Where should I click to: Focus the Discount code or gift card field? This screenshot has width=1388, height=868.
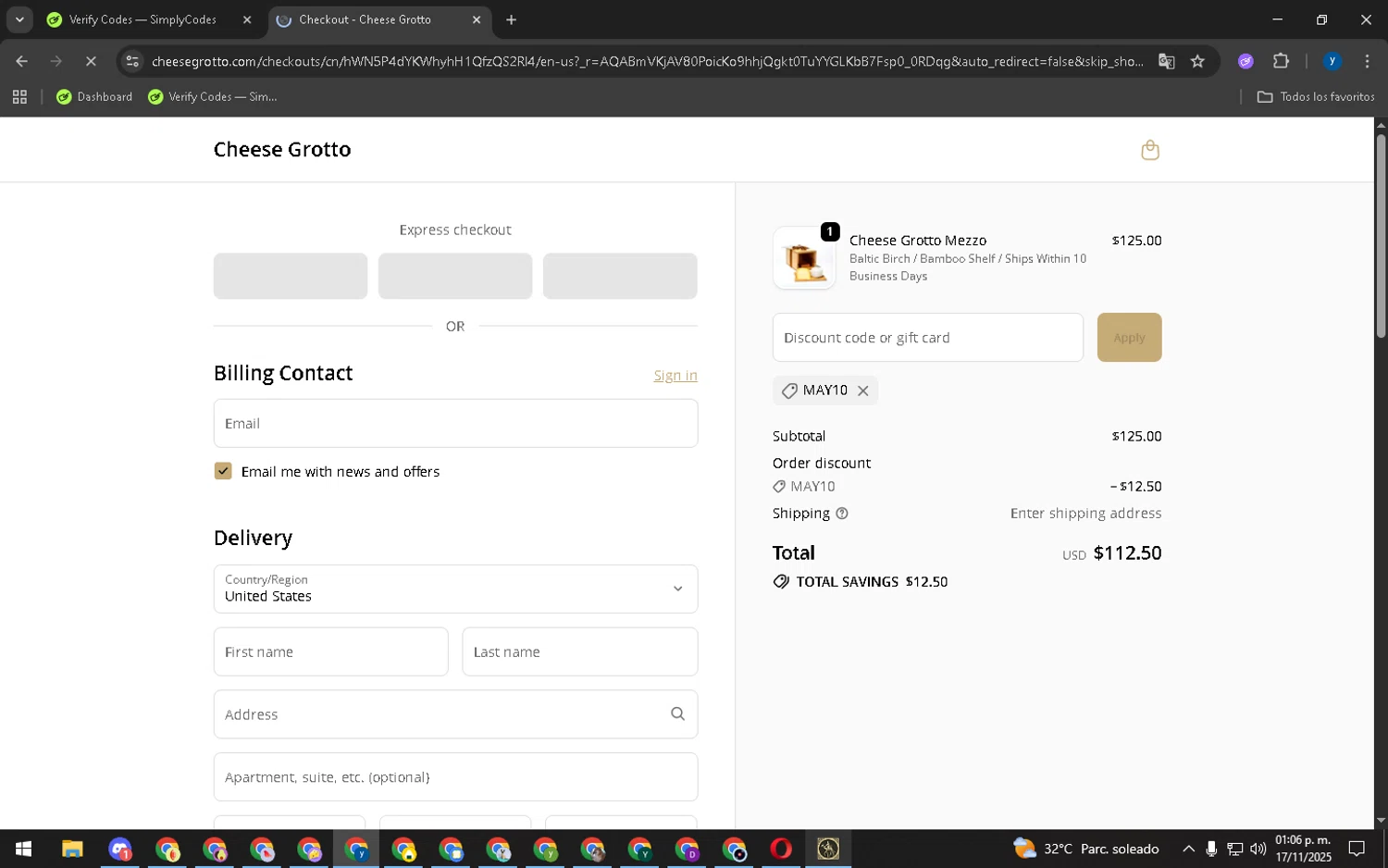coord(928,338)
